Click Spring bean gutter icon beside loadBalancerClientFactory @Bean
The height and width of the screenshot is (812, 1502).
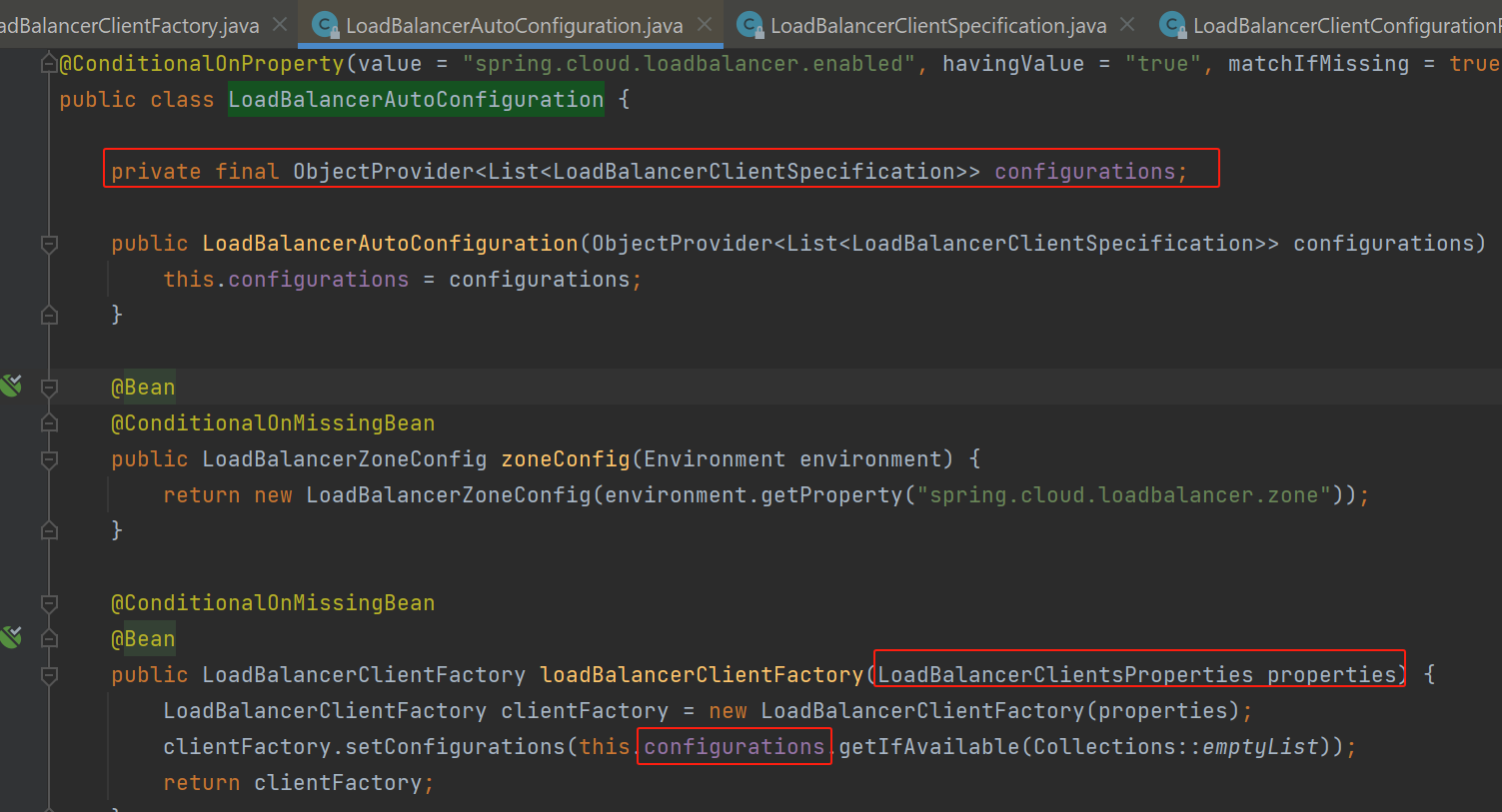pyautogui.click(x=11, y=637)
